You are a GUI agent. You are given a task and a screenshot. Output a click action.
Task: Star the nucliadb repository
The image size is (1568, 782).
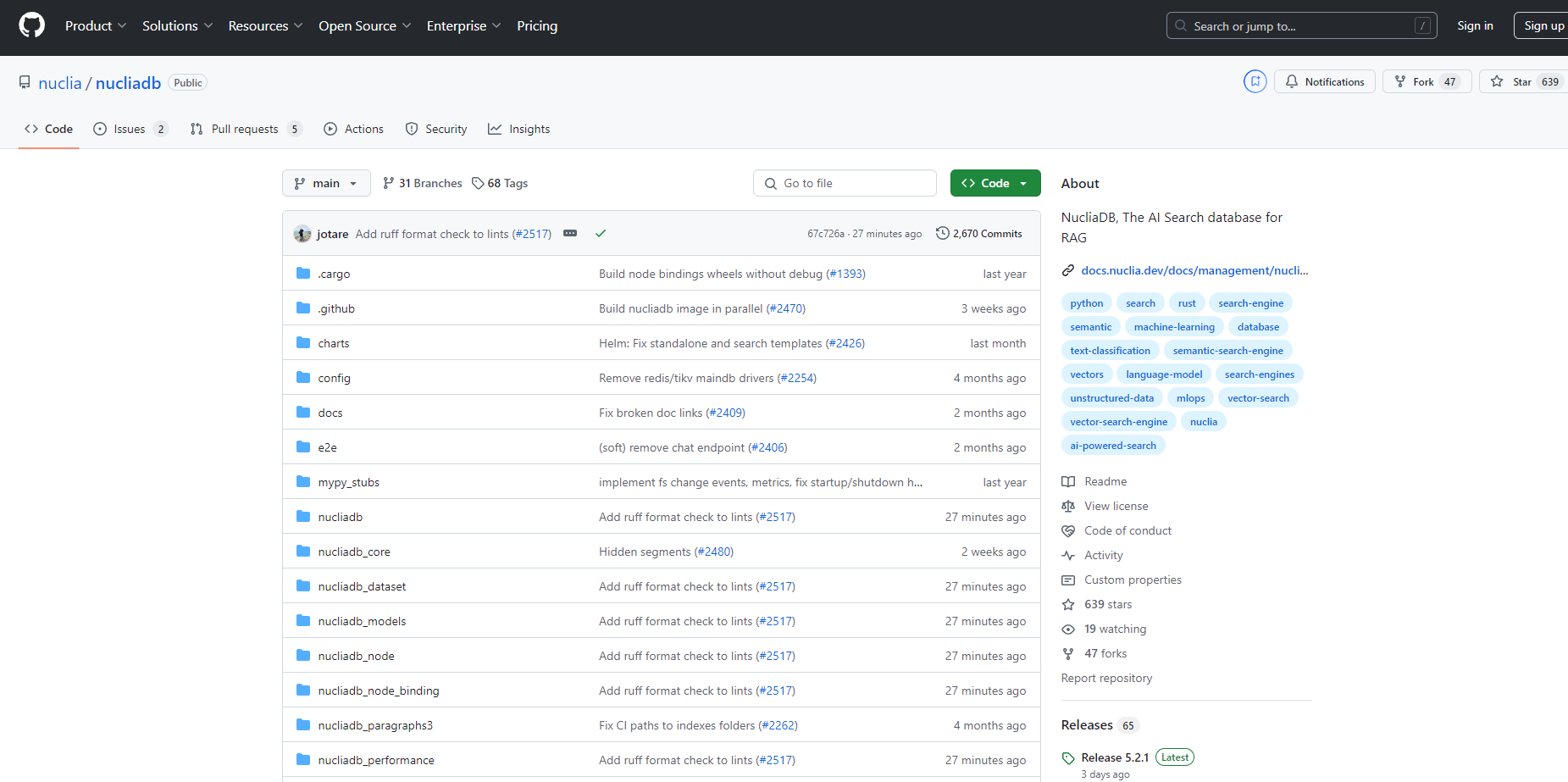(x=1523, y=81)
